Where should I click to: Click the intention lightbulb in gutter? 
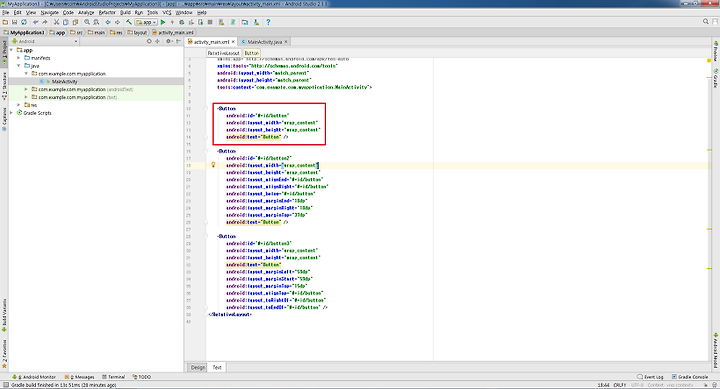pos(213,165)
